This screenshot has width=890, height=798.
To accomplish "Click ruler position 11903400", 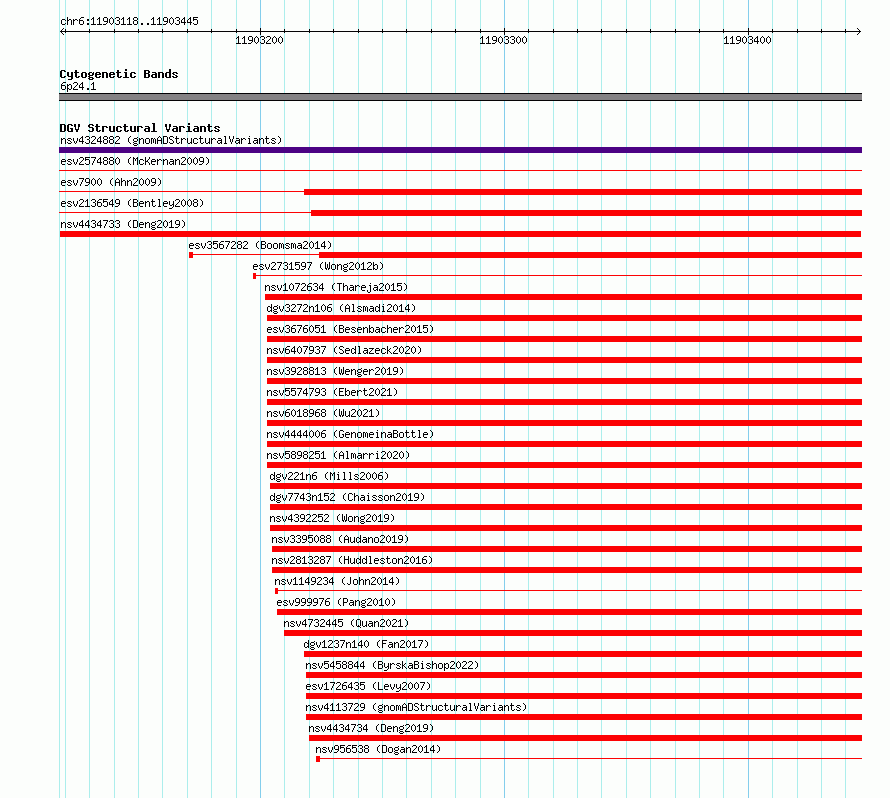I will tap(748, 40).
